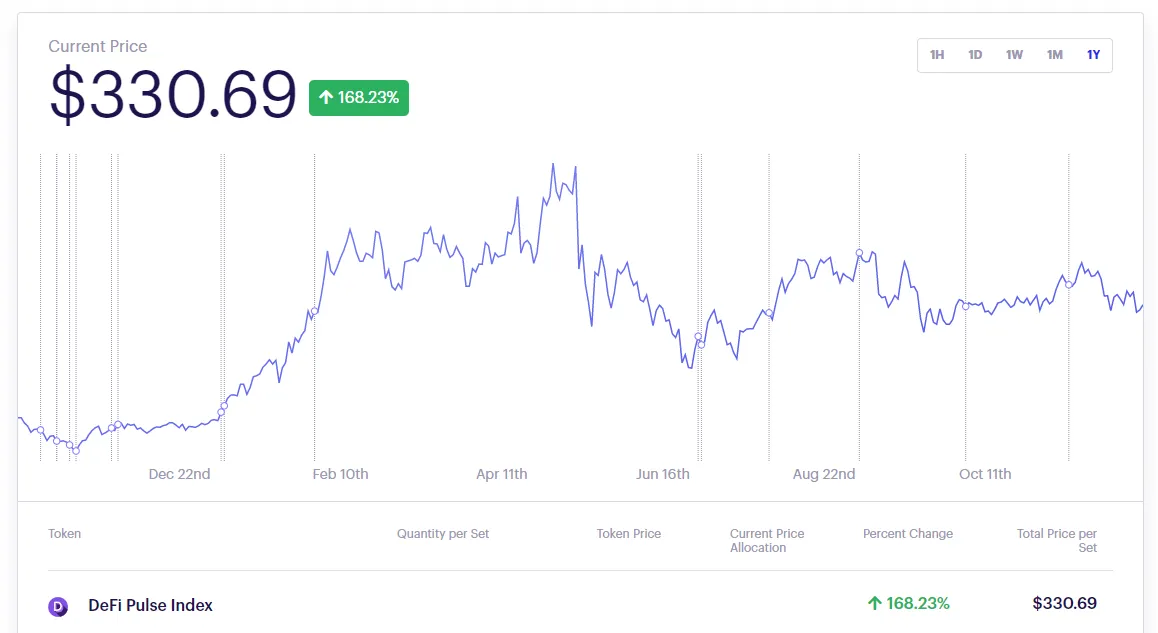
Task: Select the 1Y time range tab
Action: click(1093, 55)
